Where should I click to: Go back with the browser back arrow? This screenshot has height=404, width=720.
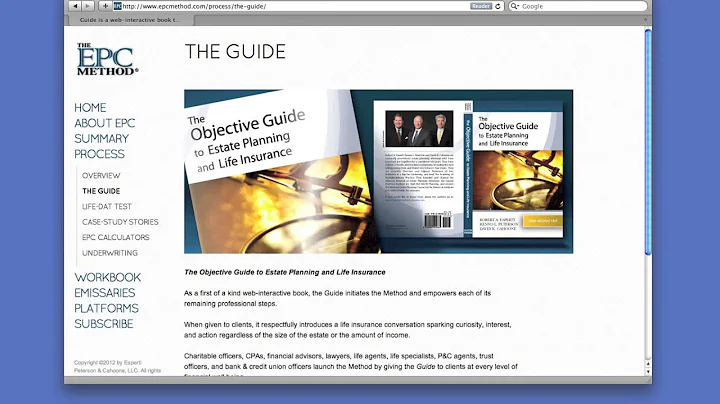[75, 6]
